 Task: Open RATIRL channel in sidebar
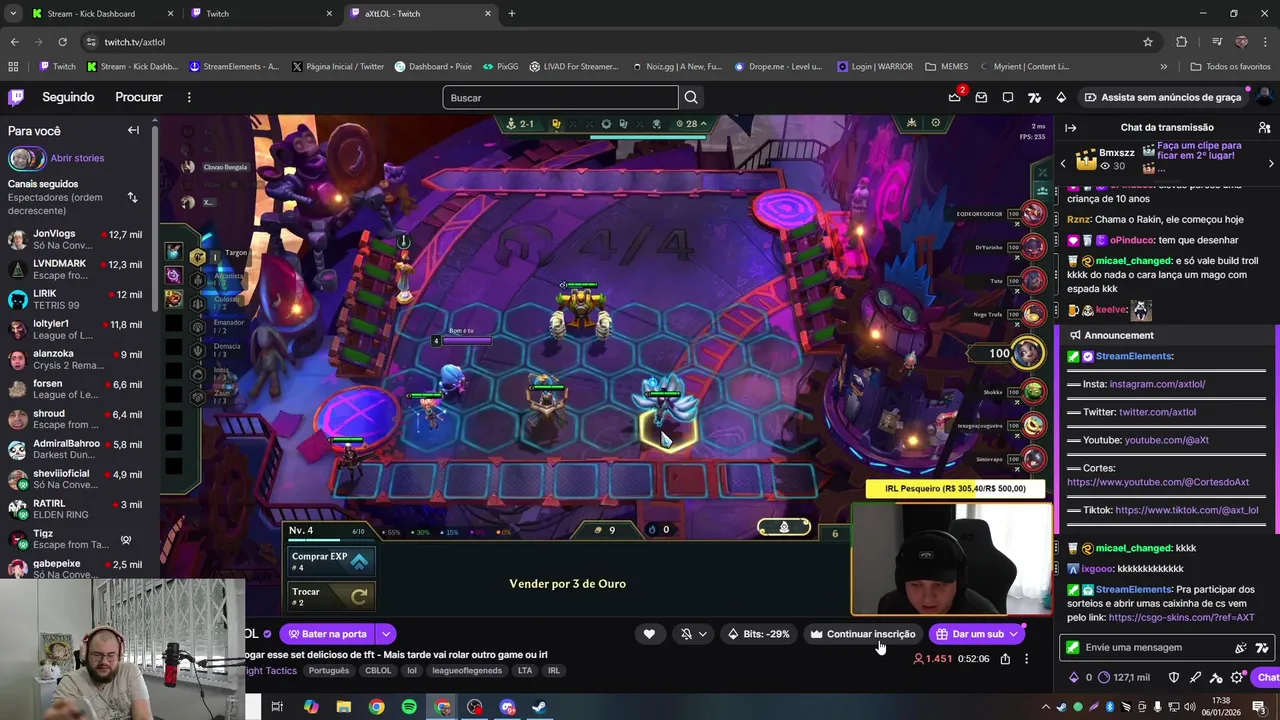tap(77, 510)
